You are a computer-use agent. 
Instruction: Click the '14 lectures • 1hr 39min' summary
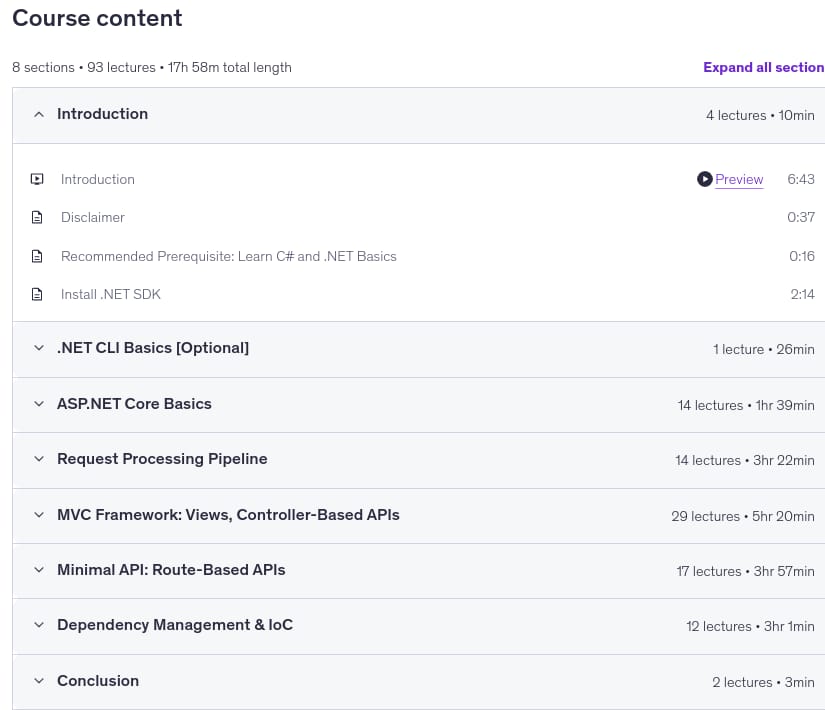point(746,405)
